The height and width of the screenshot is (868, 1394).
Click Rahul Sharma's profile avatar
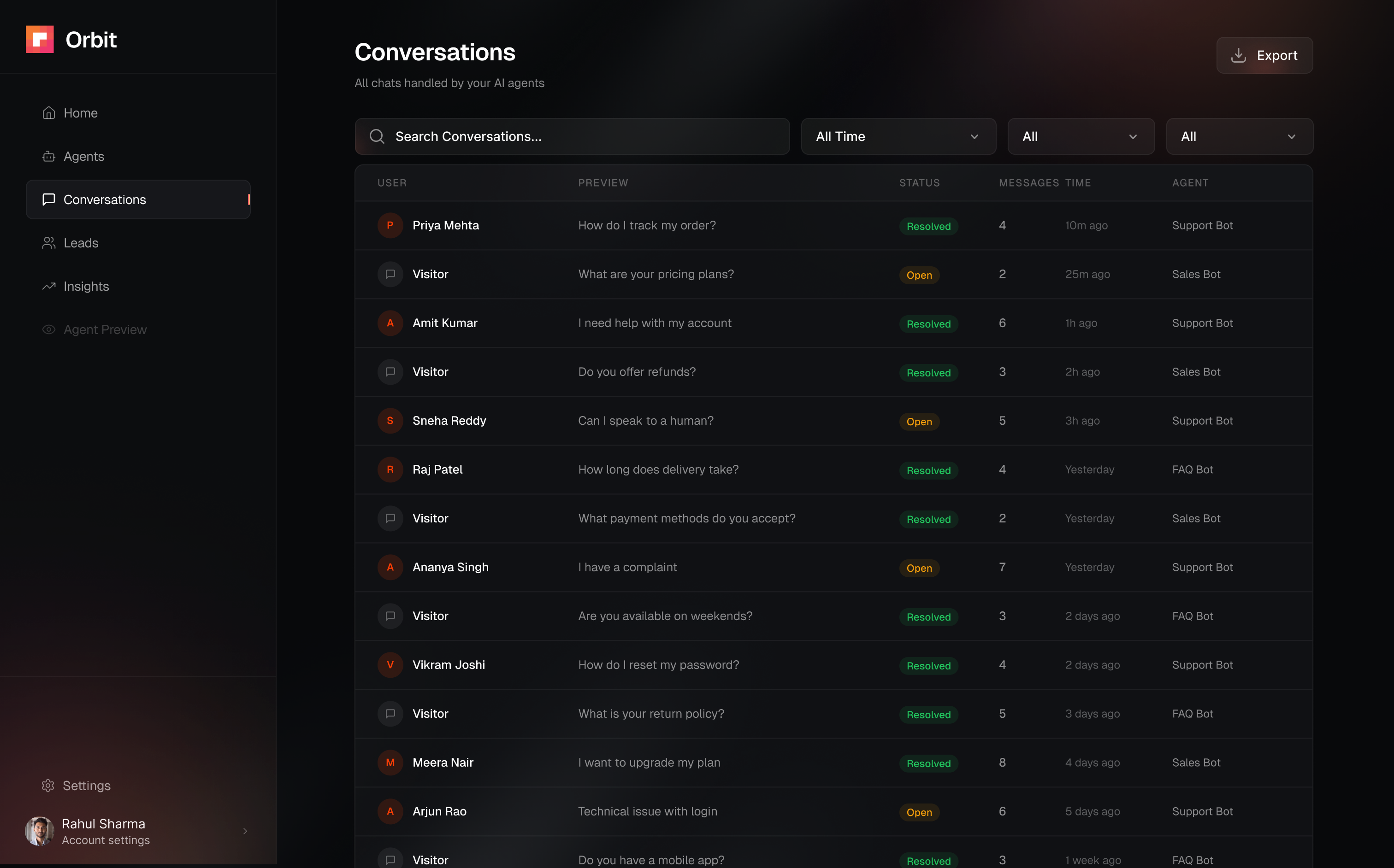39,831
